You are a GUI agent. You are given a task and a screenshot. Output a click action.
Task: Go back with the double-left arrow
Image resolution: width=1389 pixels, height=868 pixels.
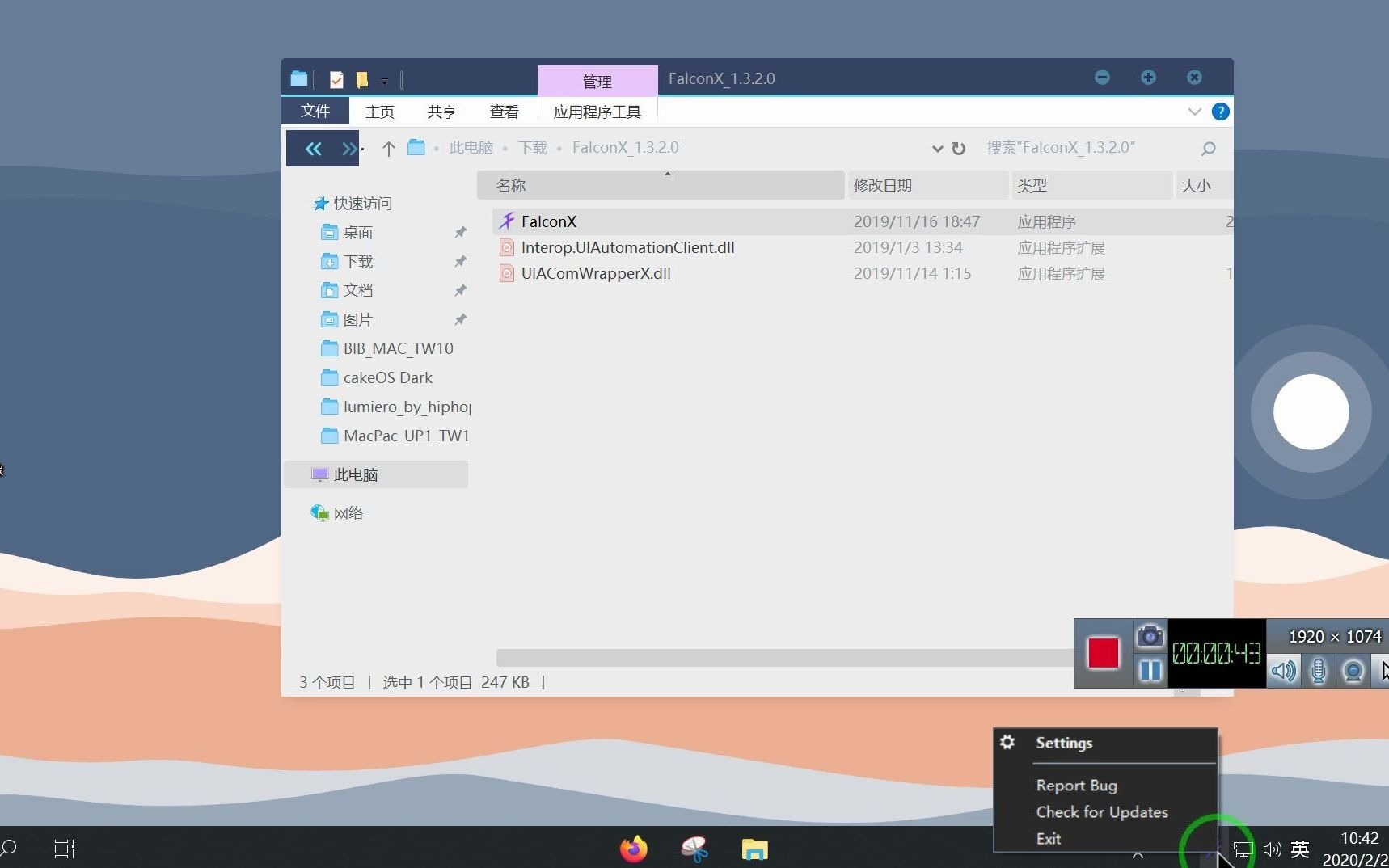tap(313, 149)
